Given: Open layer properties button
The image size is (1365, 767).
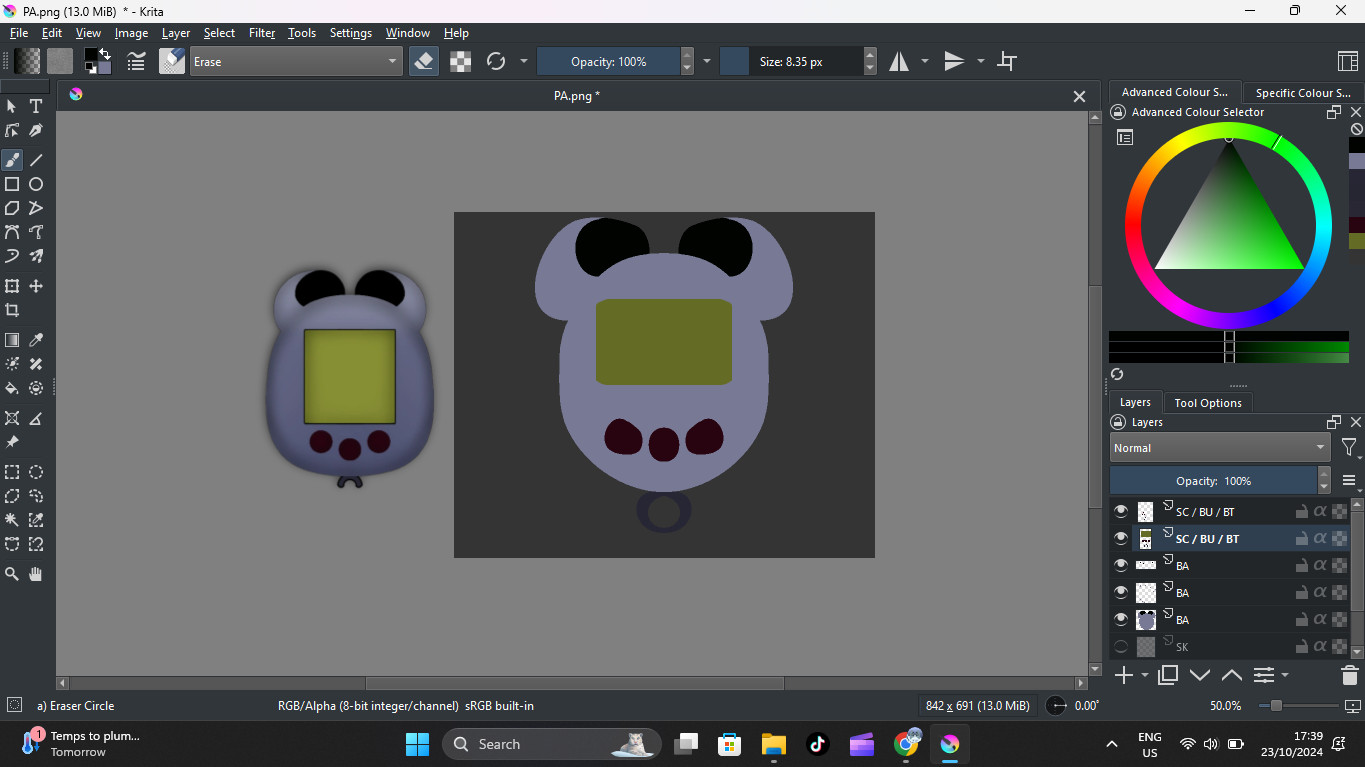Looking at the screenshot, I should coord(1264,675).
